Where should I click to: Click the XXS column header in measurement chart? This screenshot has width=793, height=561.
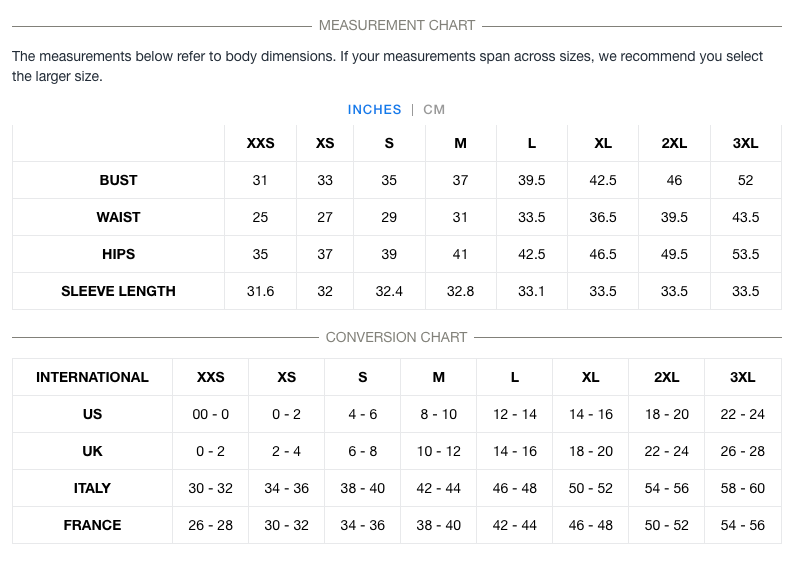tap(260, 143)
